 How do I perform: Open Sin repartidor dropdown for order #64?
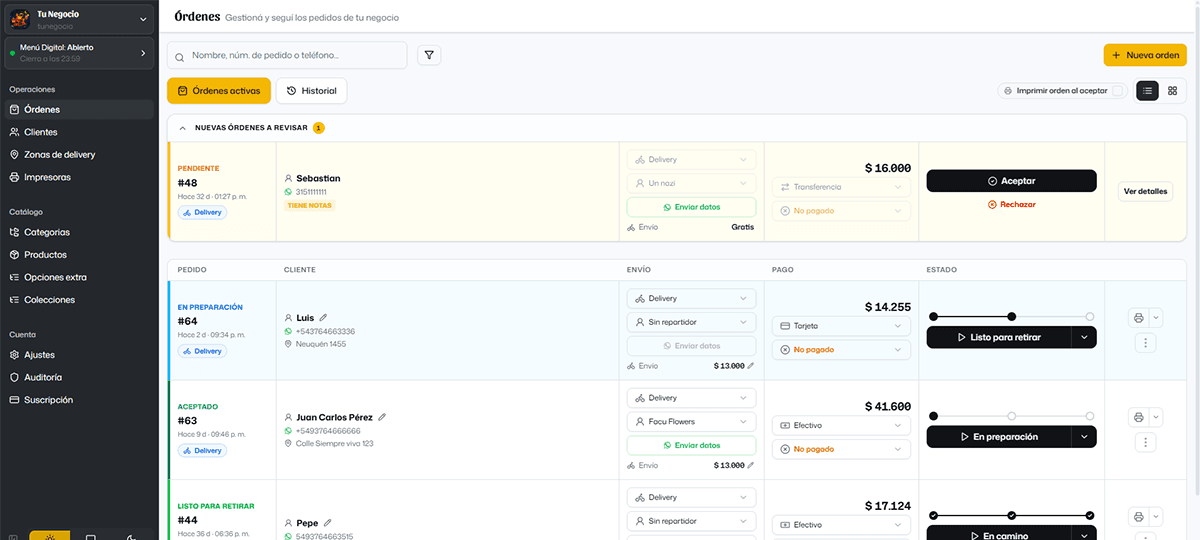[691, 322]
